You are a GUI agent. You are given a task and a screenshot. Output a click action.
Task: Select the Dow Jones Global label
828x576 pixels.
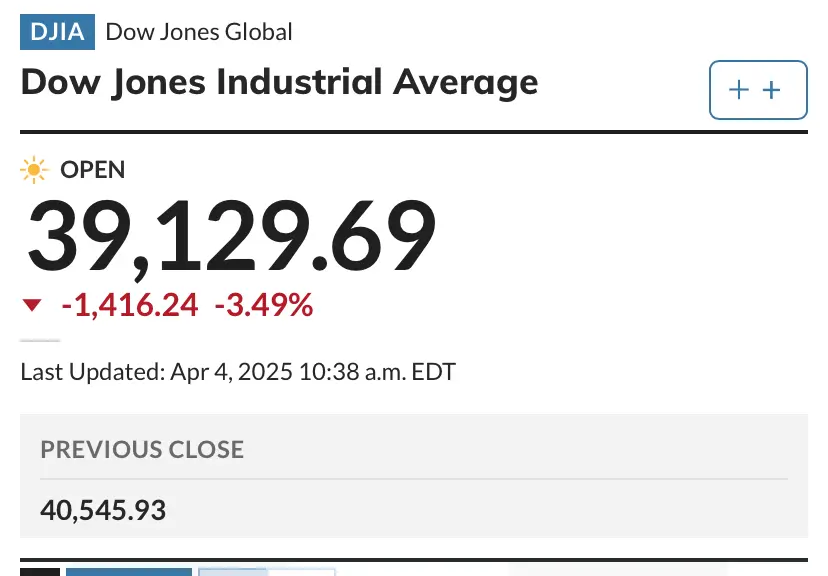(x=199, y=32)
